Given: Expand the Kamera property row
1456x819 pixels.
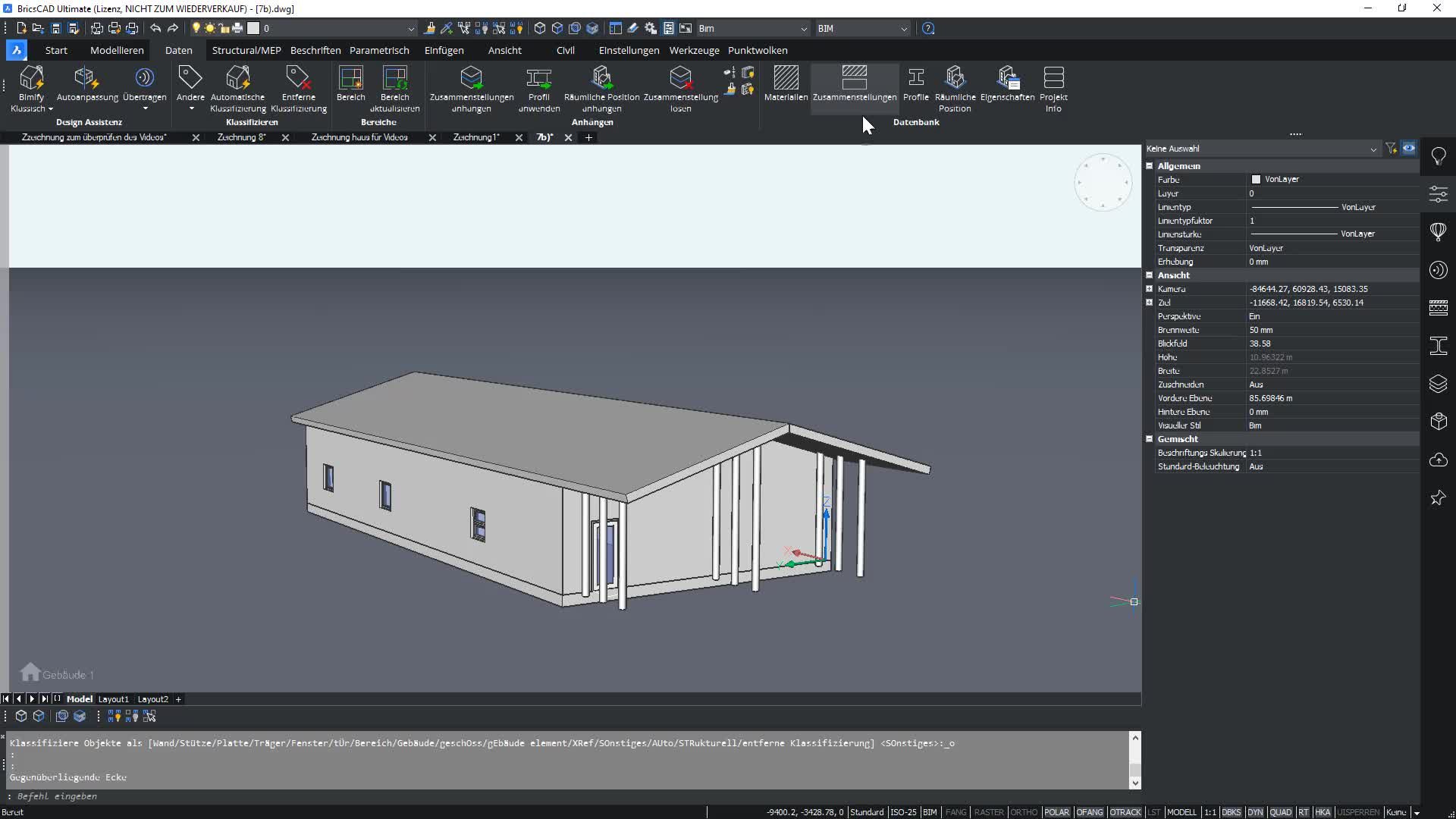Looking at the screenshot, I should [1149, 289].
